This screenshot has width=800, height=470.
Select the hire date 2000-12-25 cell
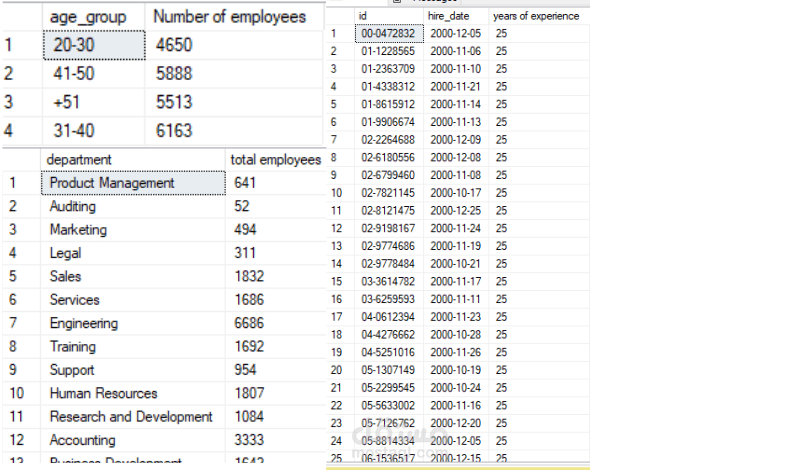456,211
